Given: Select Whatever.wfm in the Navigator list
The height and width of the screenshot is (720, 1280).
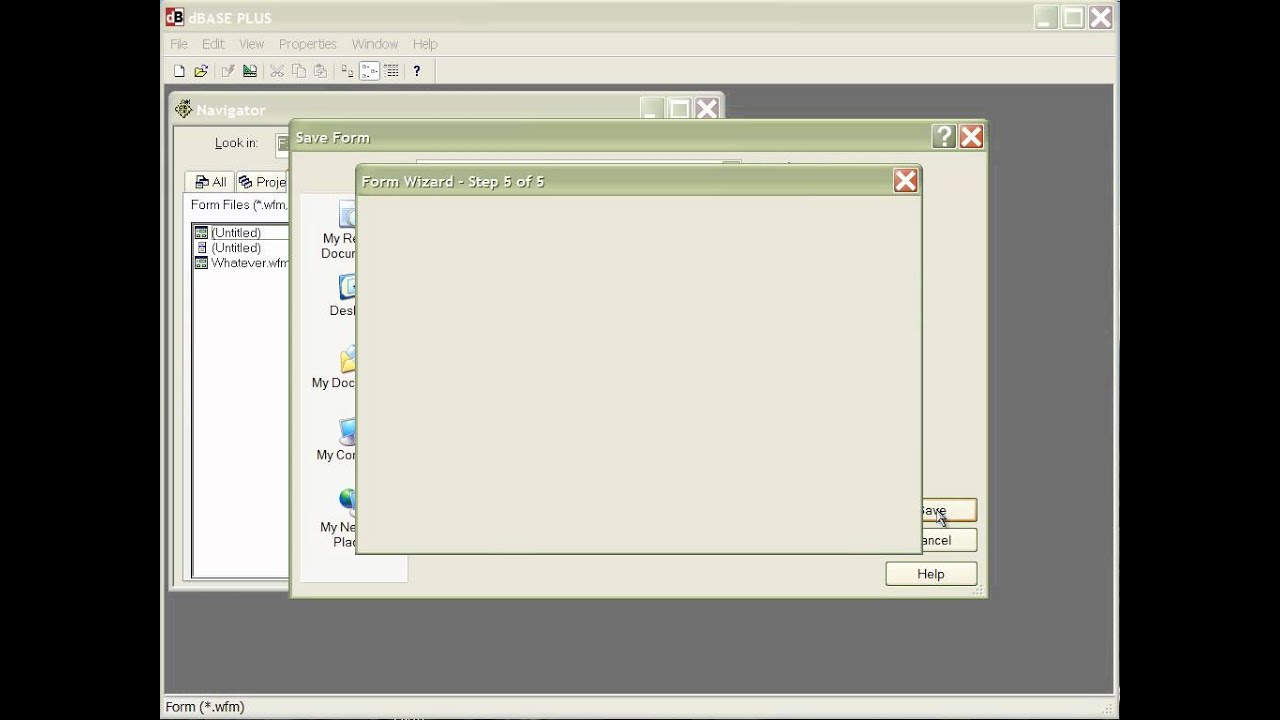Looking at the screenshot, I should (x=241, y=263).
